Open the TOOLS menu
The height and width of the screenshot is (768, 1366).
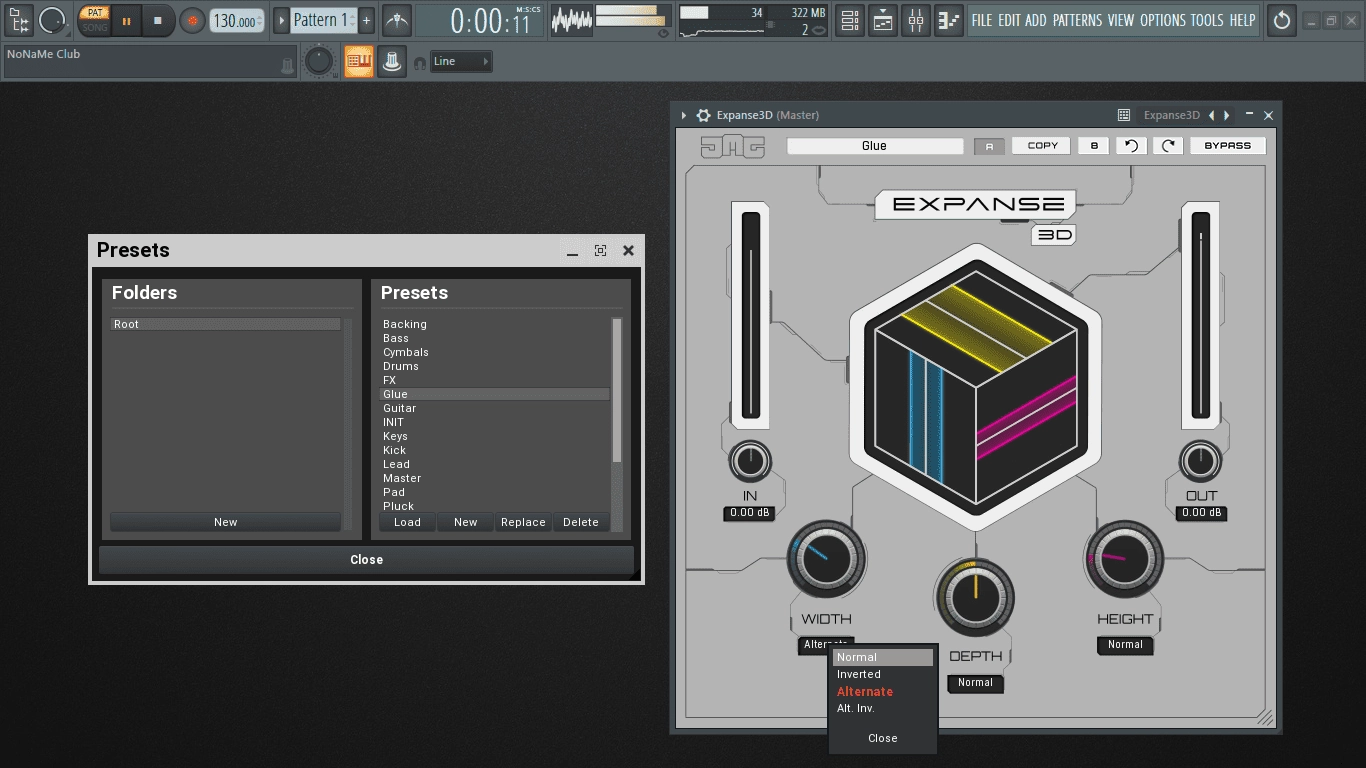pos(1207,20)
